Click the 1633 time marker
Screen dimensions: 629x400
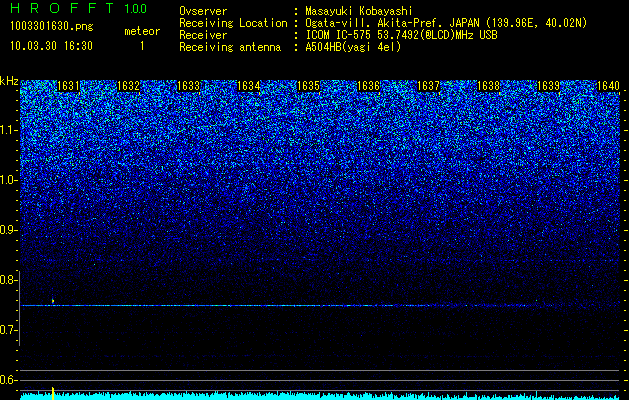tap(189, 86)
